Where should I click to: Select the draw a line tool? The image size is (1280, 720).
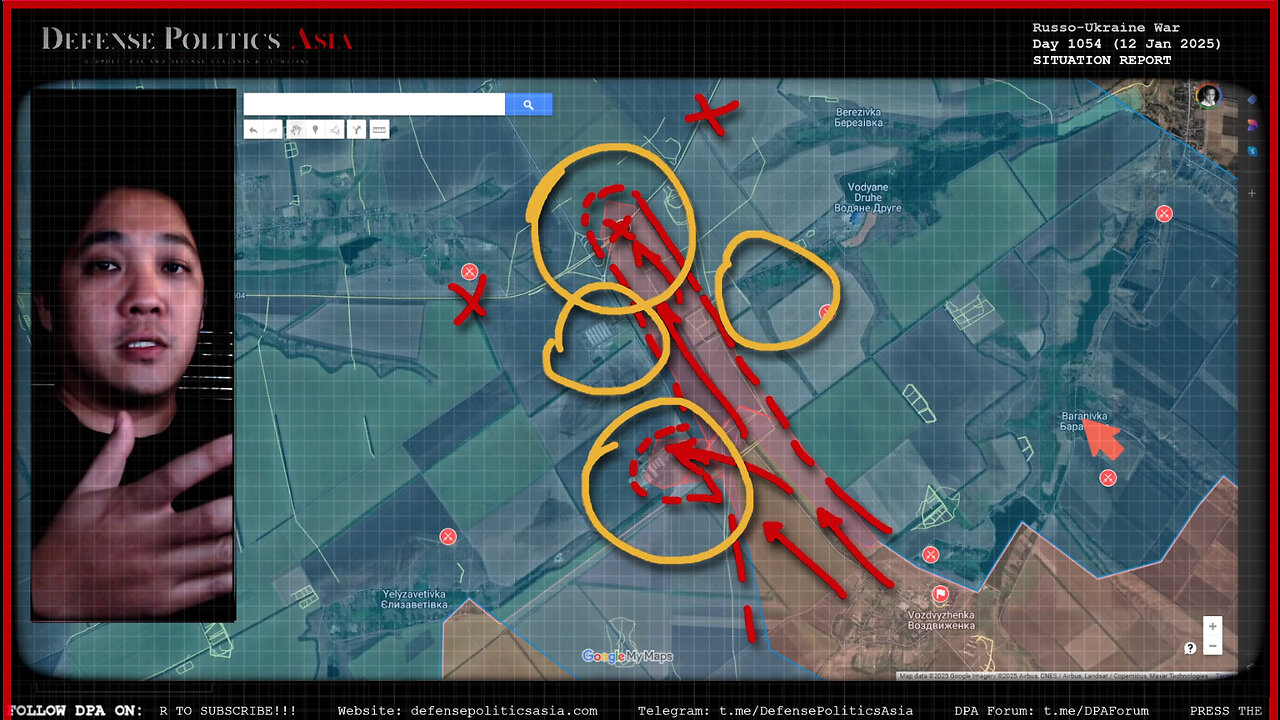point(335,130)
